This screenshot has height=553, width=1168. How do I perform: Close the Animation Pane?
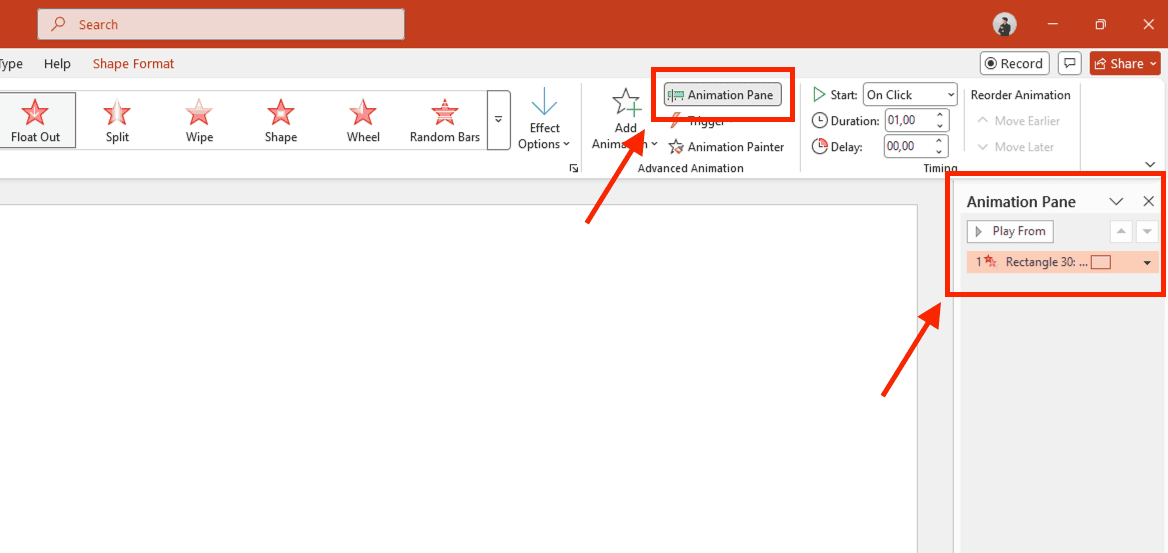click(1149, 201)
